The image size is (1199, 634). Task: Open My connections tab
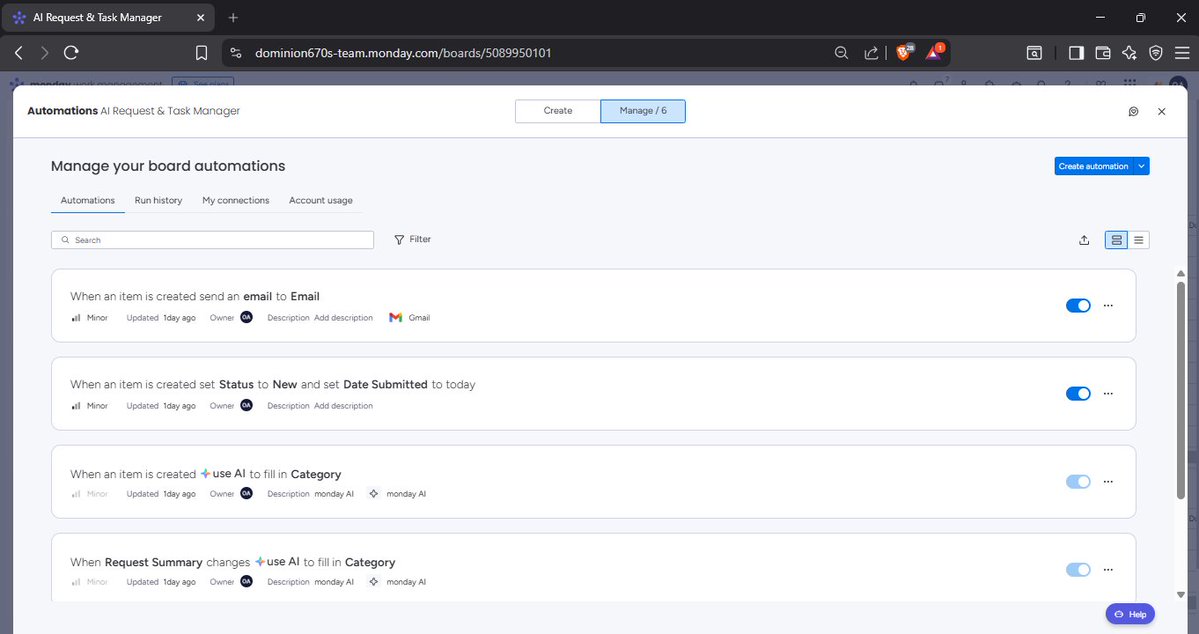[x=236, y=200]
